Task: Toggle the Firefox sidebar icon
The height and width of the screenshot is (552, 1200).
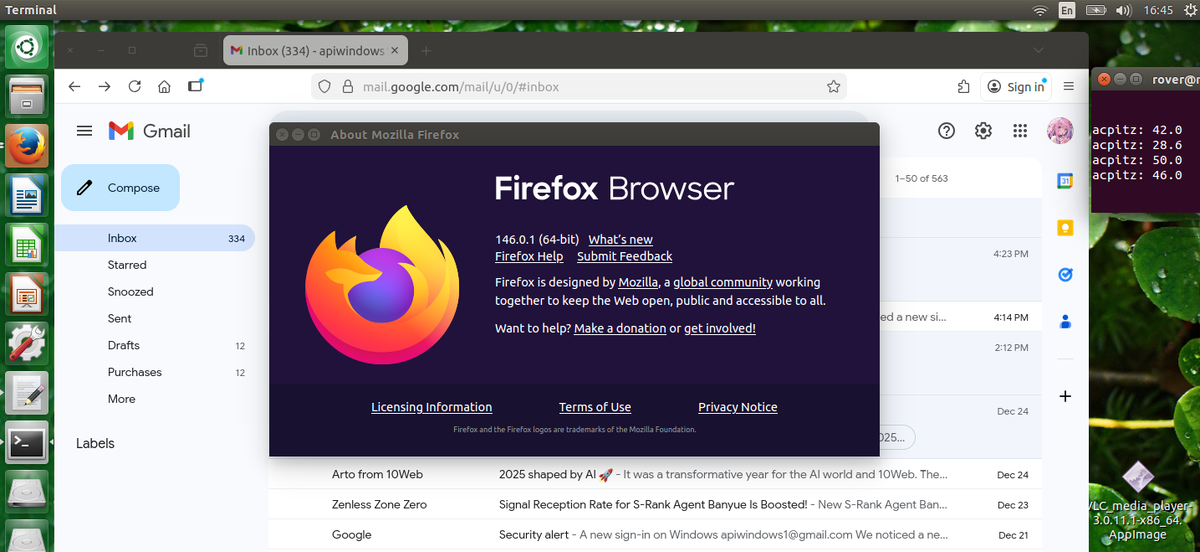Action: coord(195,86)
